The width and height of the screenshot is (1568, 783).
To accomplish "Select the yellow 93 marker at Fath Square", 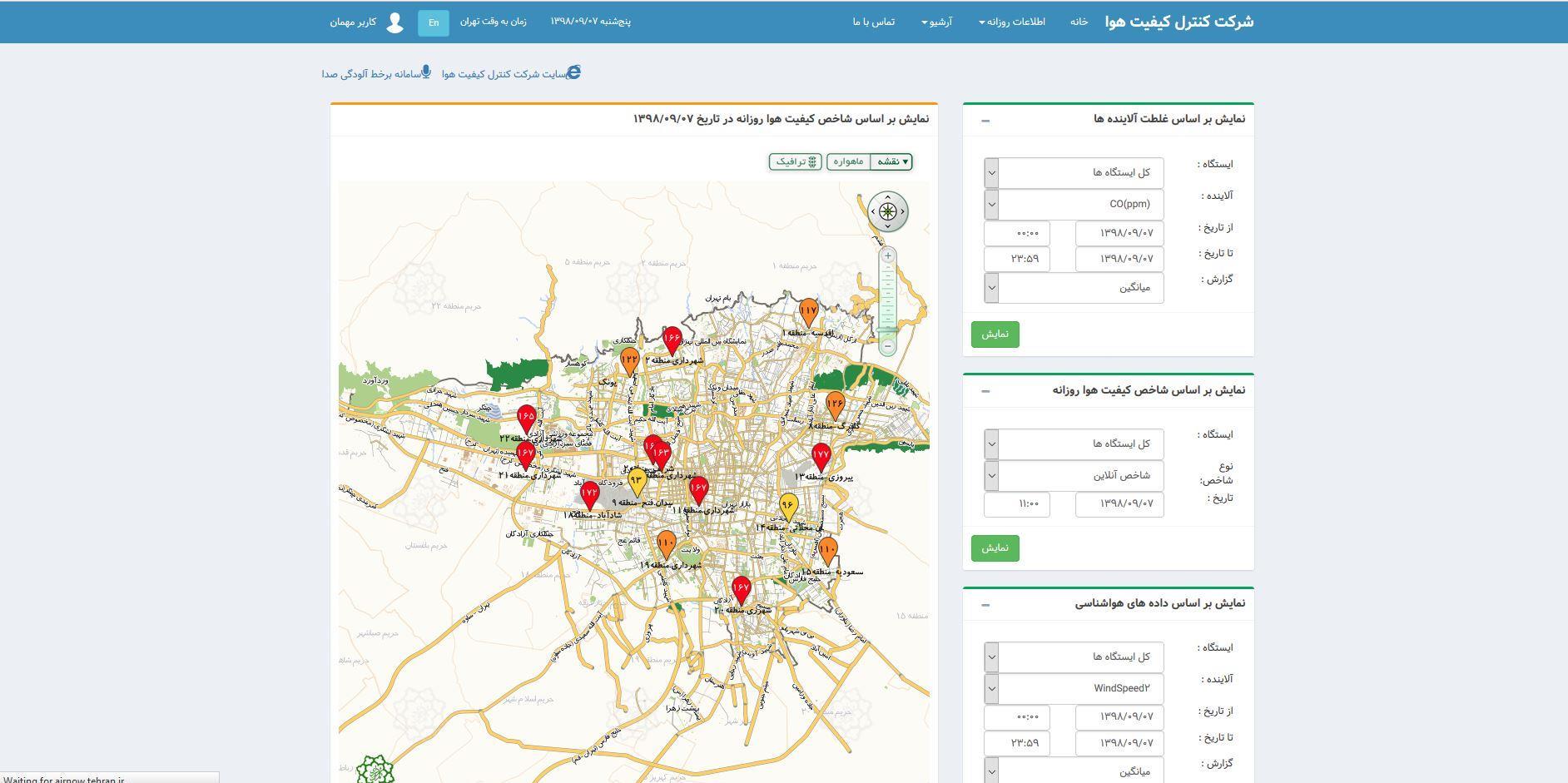I will point(637,480).
